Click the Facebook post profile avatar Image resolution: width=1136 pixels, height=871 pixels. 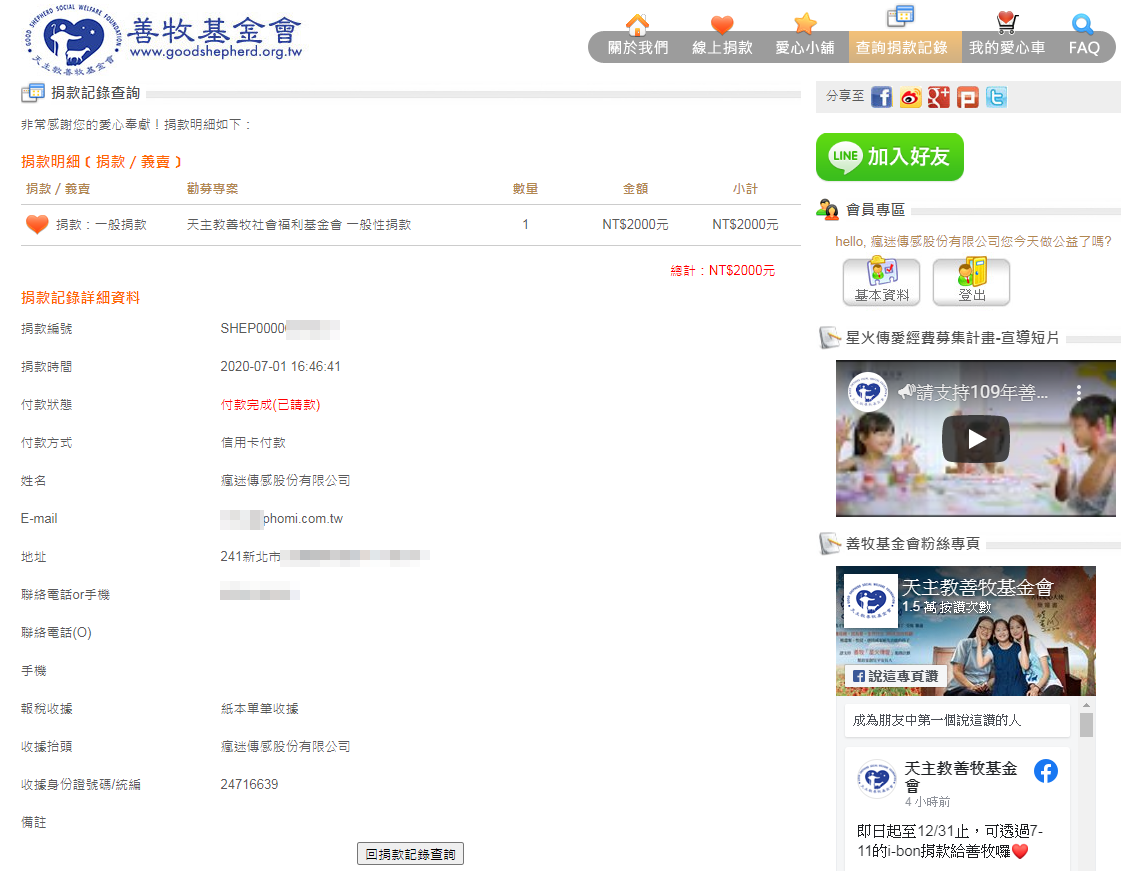(x=877, y=779)
